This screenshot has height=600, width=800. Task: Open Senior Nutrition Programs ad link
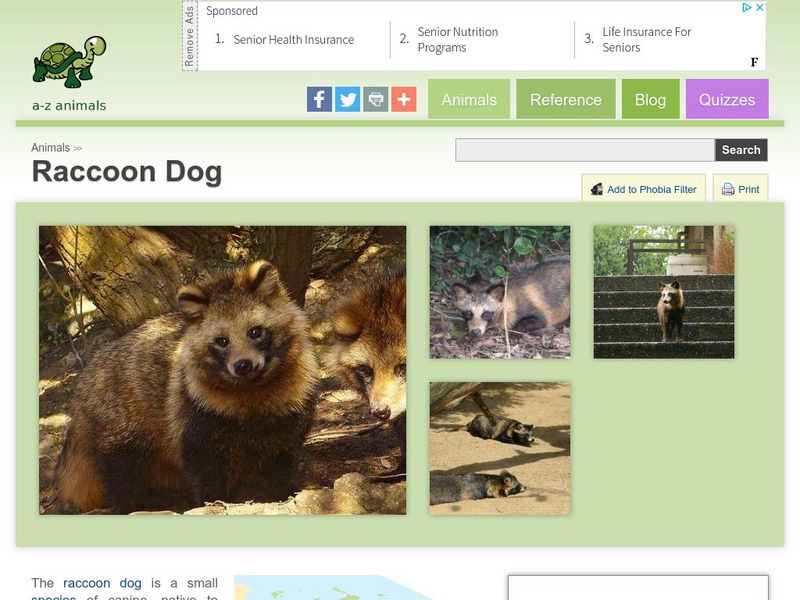[x=458, y=39]
